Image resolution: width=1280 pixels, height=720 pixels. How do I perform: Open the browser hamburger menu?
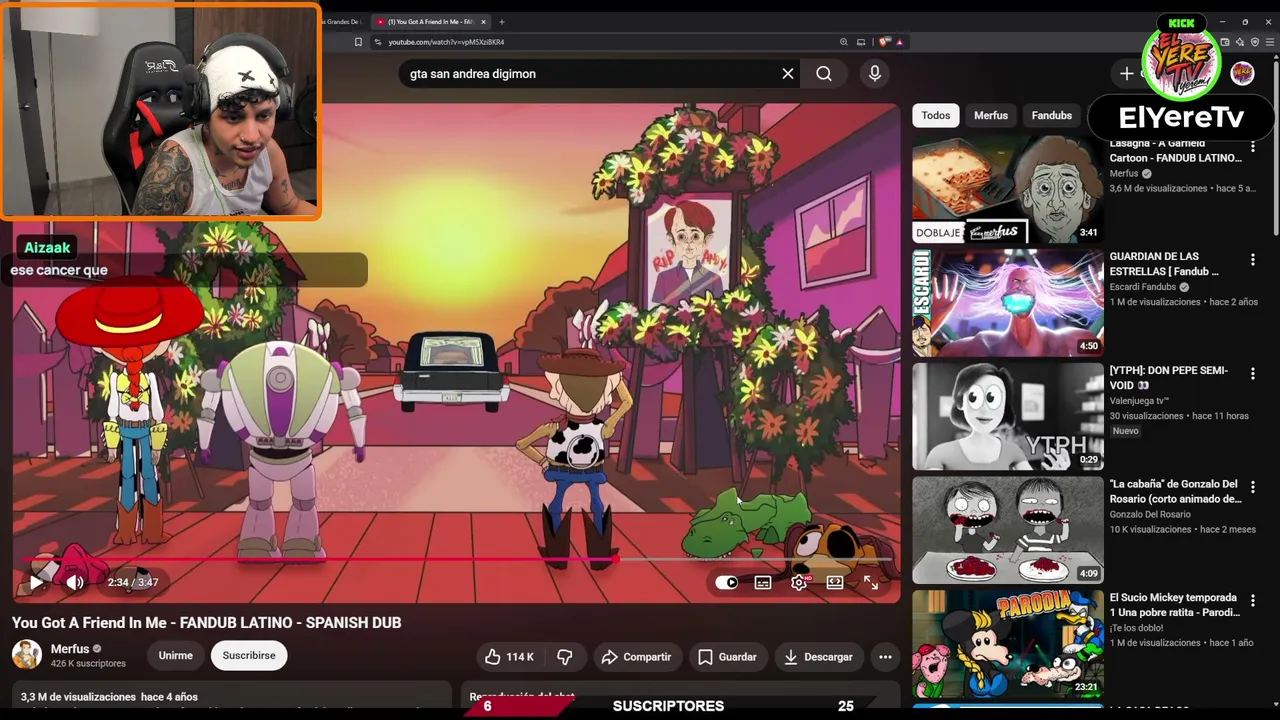coord(1270,42)
